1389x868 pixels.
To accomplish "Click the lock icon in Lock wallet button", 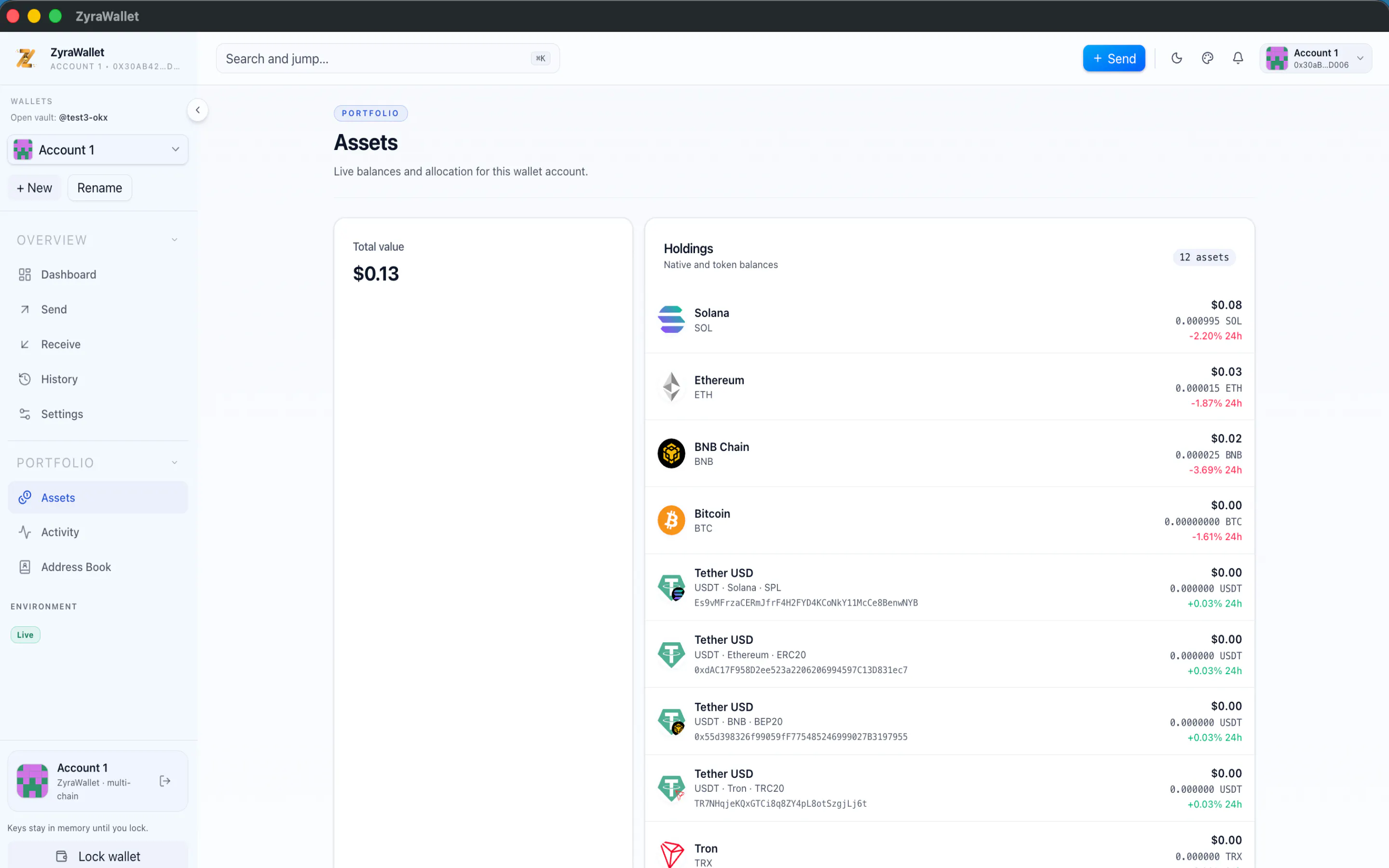I will point(61,856).
